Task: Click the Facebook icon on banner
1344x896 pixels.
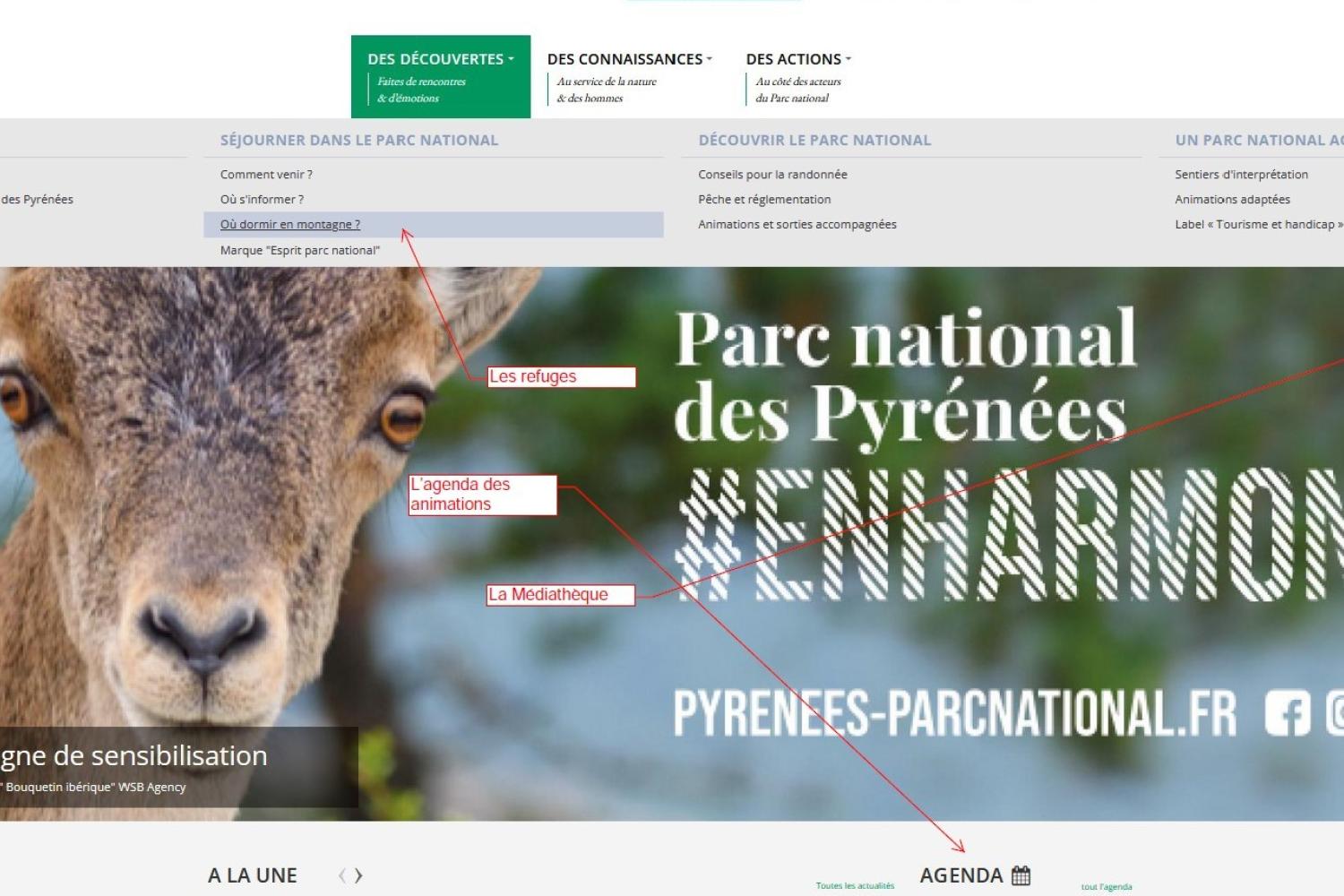Action: (x=1288, y=714)
